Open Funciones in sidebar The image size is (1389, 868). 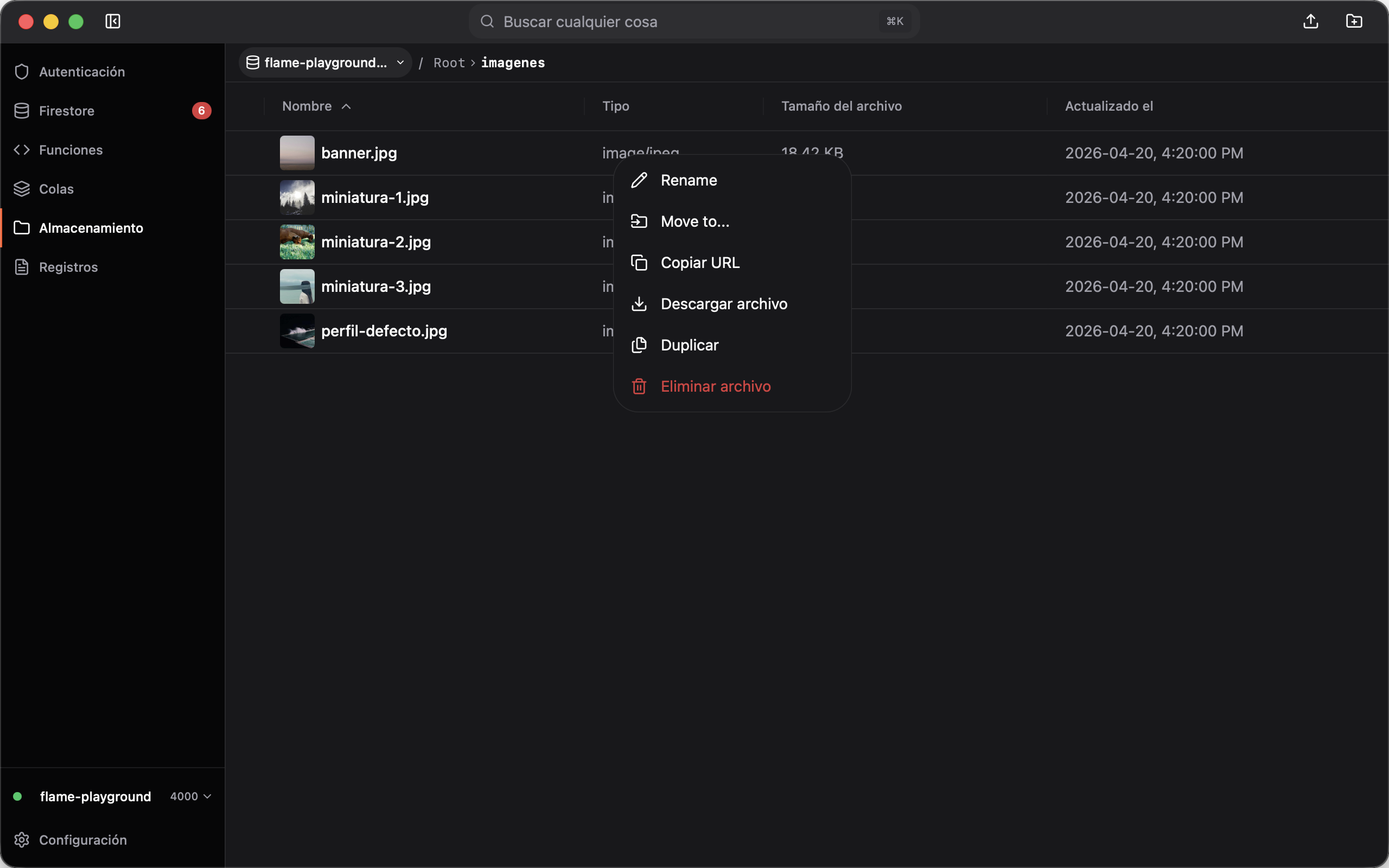(x=112, y=150)
